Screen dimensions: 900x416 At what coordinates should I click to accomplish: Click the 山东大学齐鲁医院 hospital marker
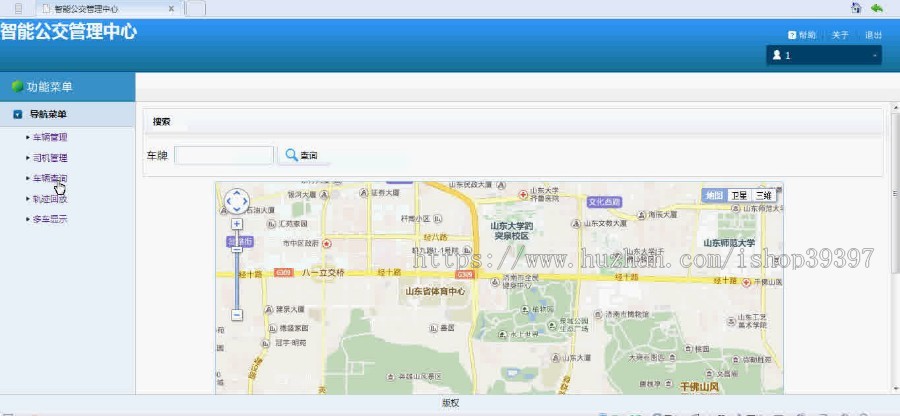pos(523,195)
